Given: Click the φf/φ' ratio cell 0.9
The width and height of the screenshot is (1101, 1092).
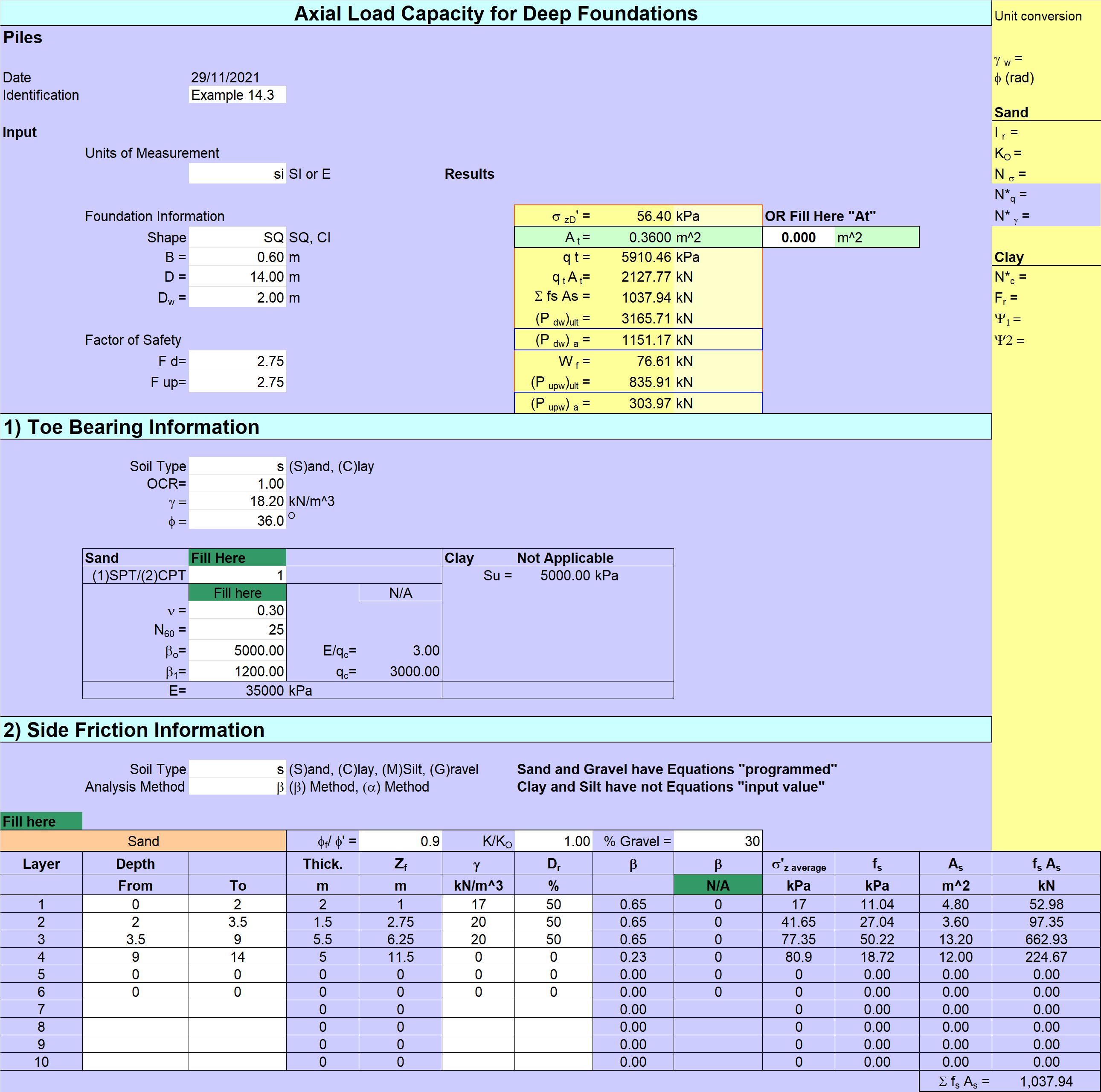Looking at the screenshot, I should [x=401, y=841].
